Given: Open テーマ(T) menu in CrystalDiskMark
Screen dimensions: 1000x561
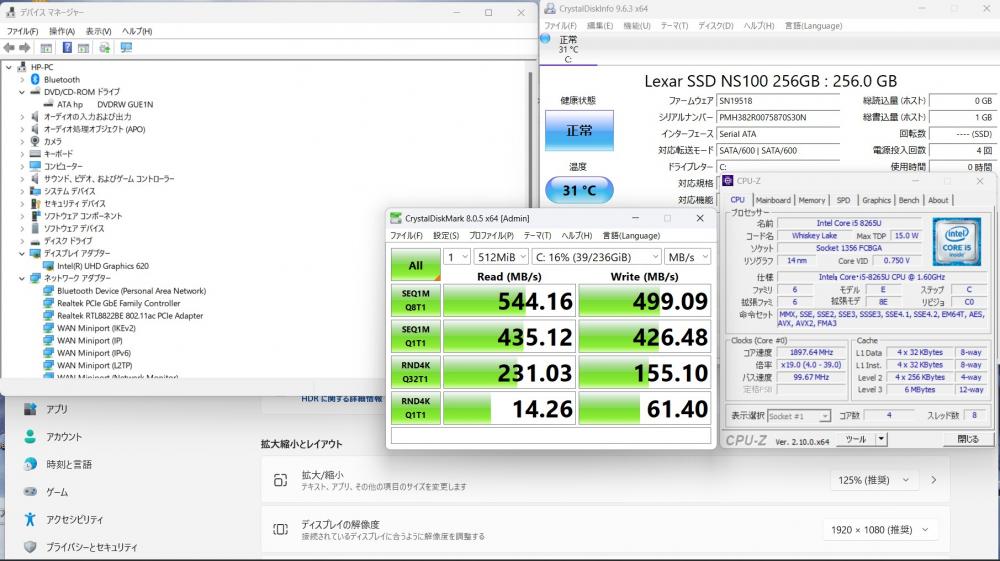Looking at the screenshot, I should tap(537, 235).
